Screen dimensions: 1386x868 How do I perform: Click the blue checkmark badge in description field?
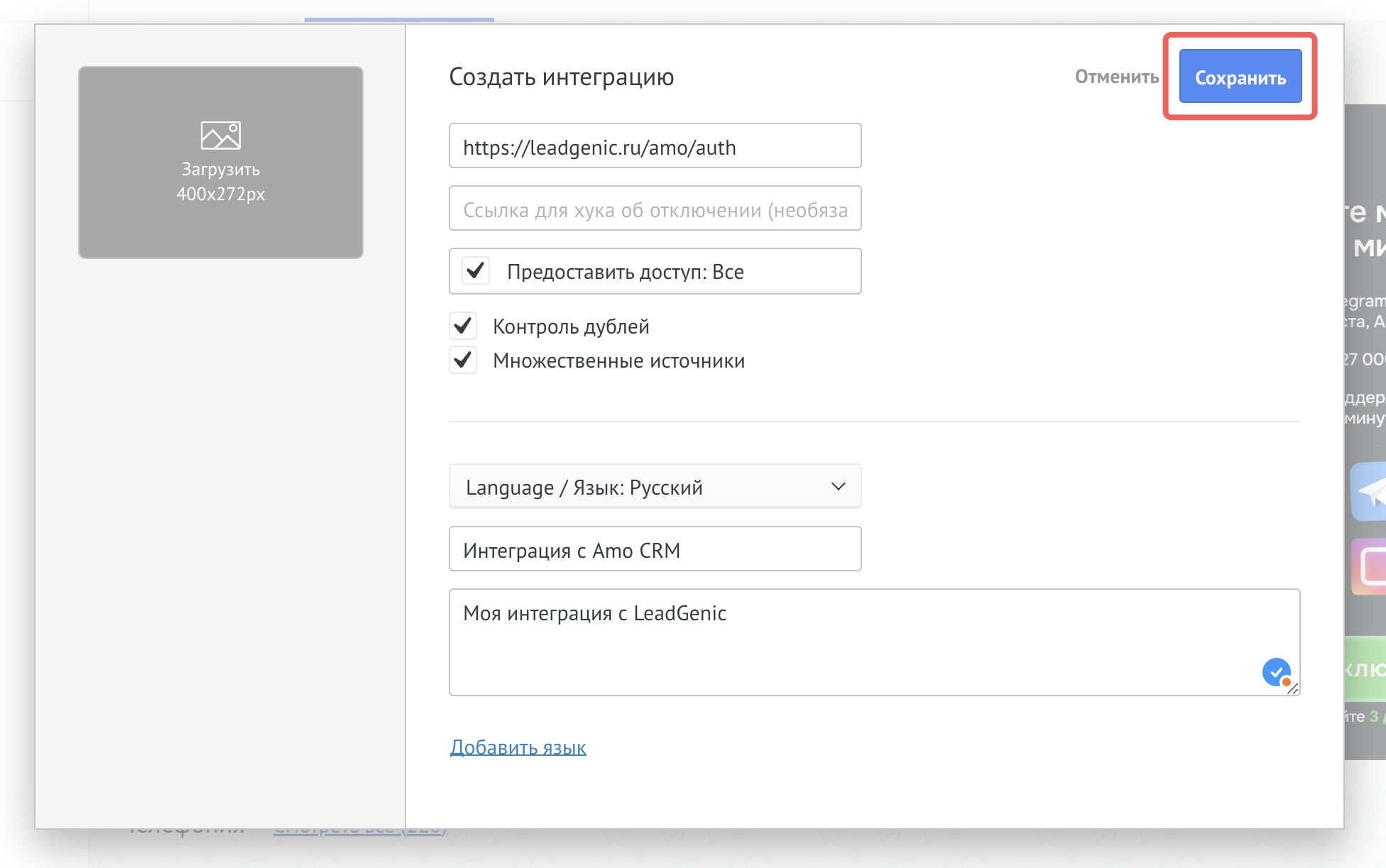tap(1277, 672)
